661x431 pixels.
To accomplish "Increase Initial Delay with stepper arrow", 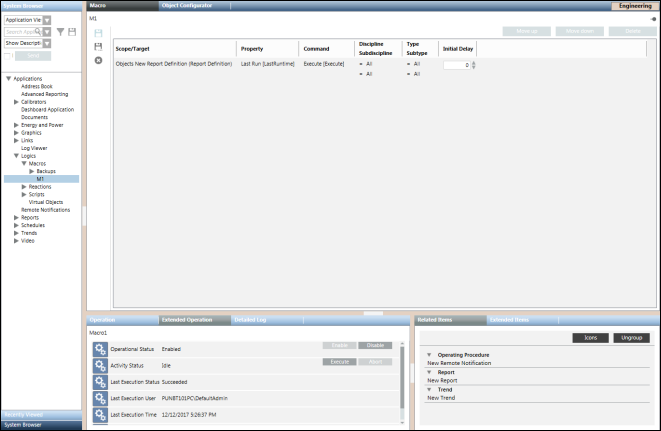I will coord(473,63).
